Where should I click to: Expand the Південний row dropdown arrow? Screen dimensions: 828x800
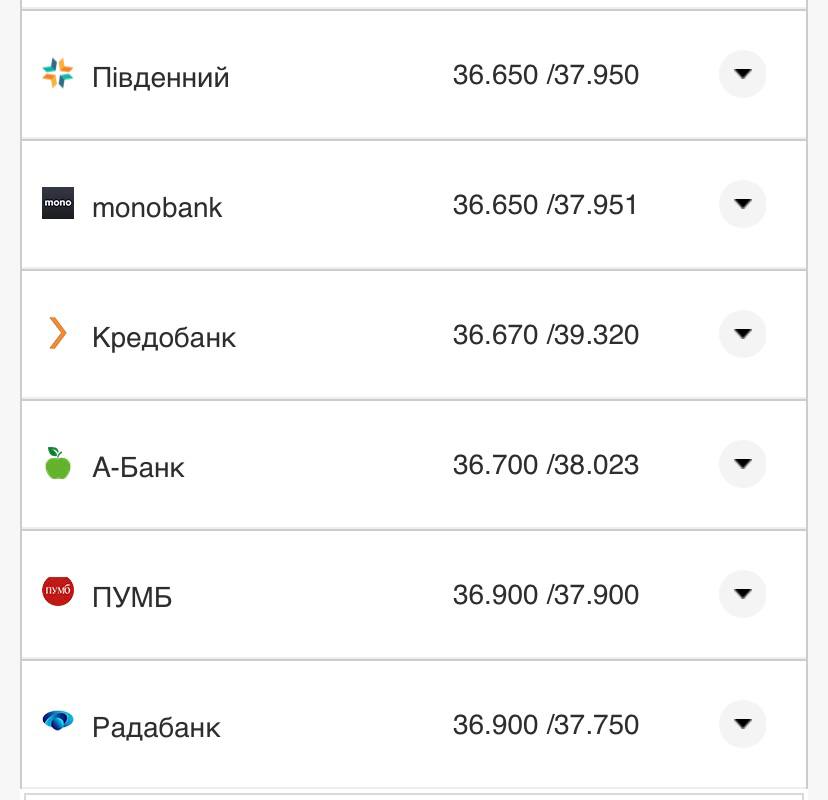[742, 74]
